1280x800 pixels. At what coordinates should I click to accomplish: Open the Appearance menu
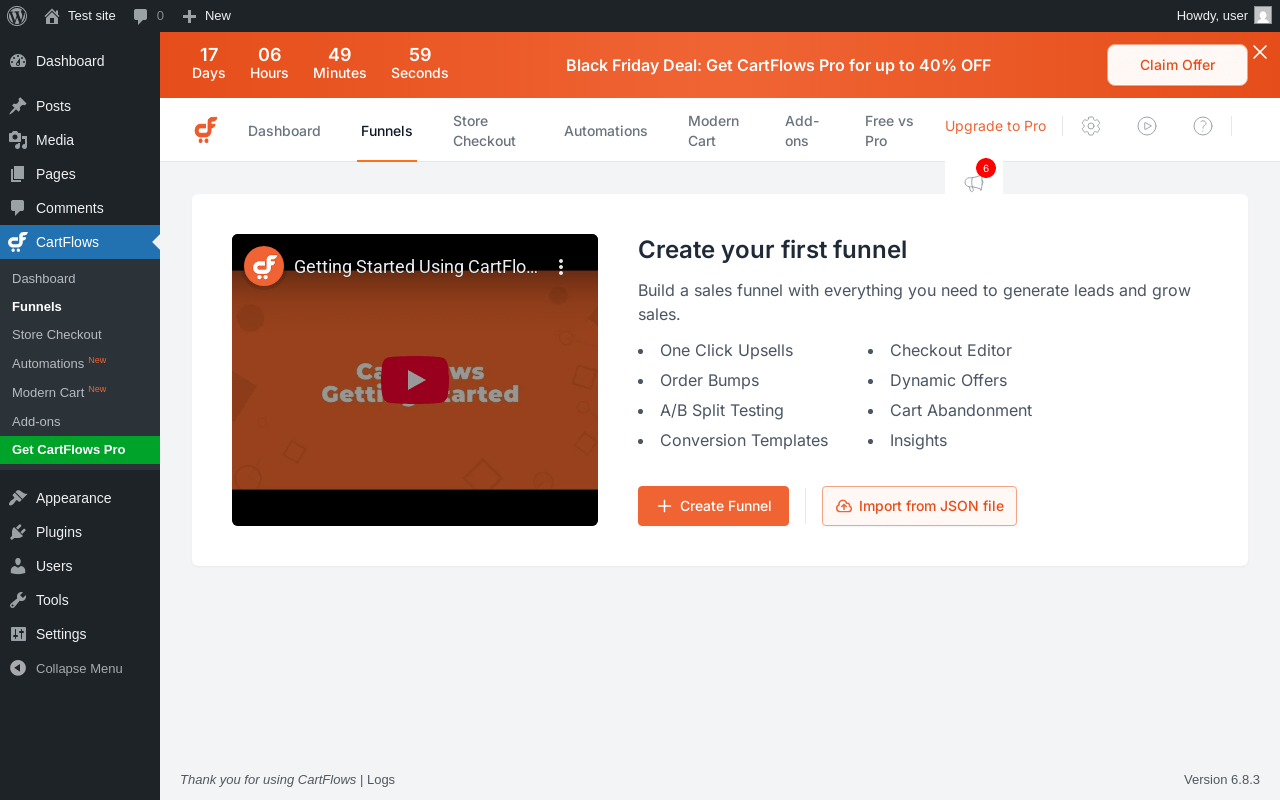click(80, 498)
